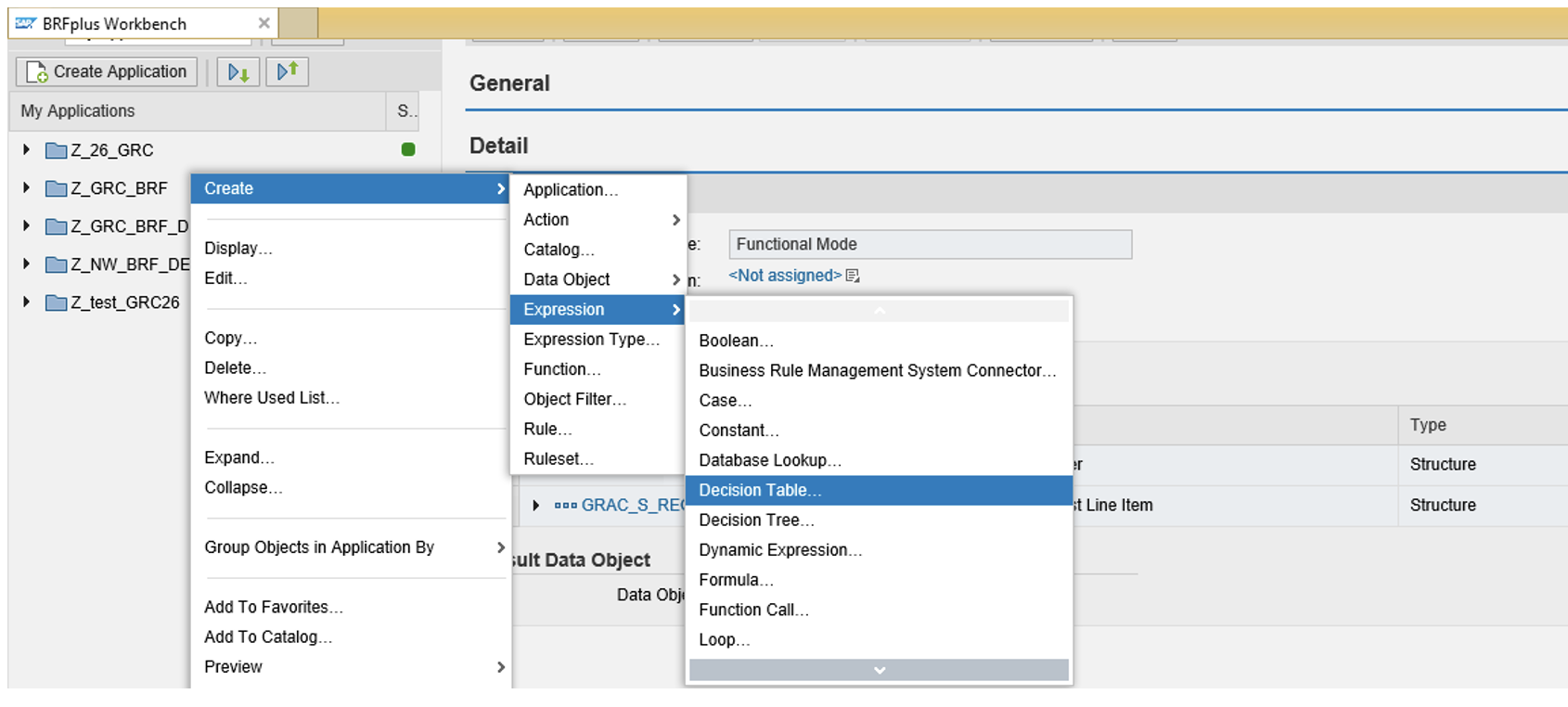Select Formula… expression type

click(x=879, y=580)
